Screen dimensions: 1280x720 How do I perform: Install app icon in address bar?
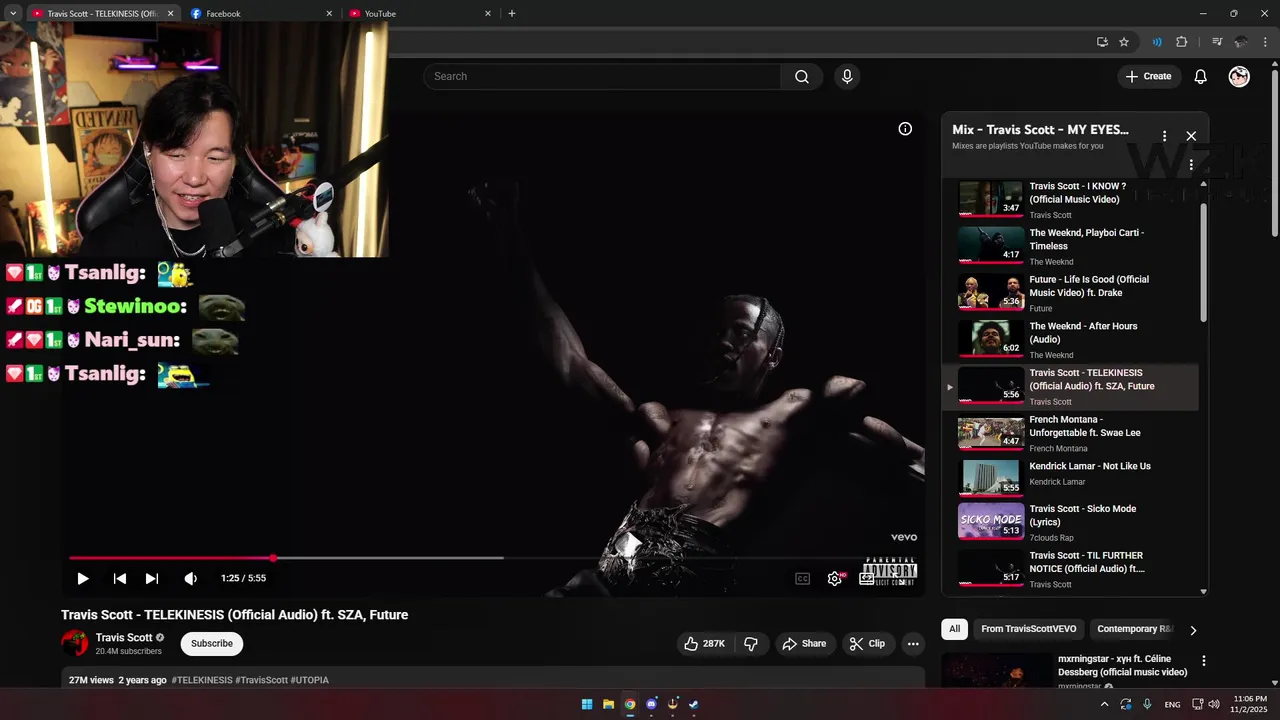point(1102,42)
